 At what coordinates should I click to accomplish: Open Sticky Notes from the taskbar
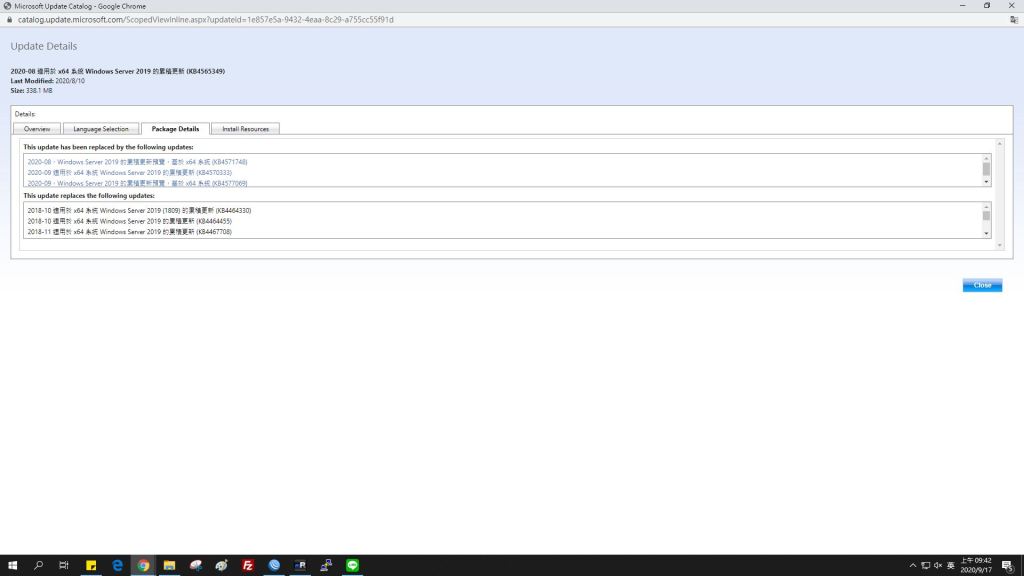91,565
